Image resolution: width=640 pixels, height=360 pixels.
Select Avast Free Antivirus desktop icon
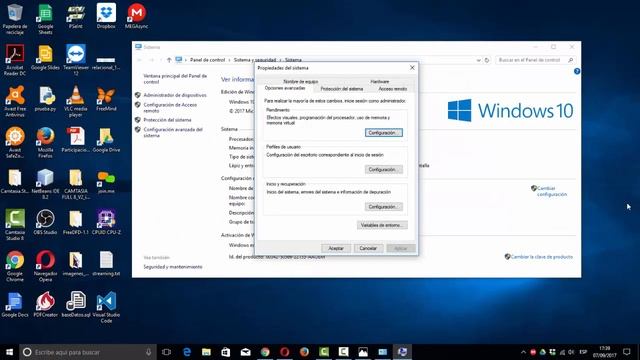point(15,101)
